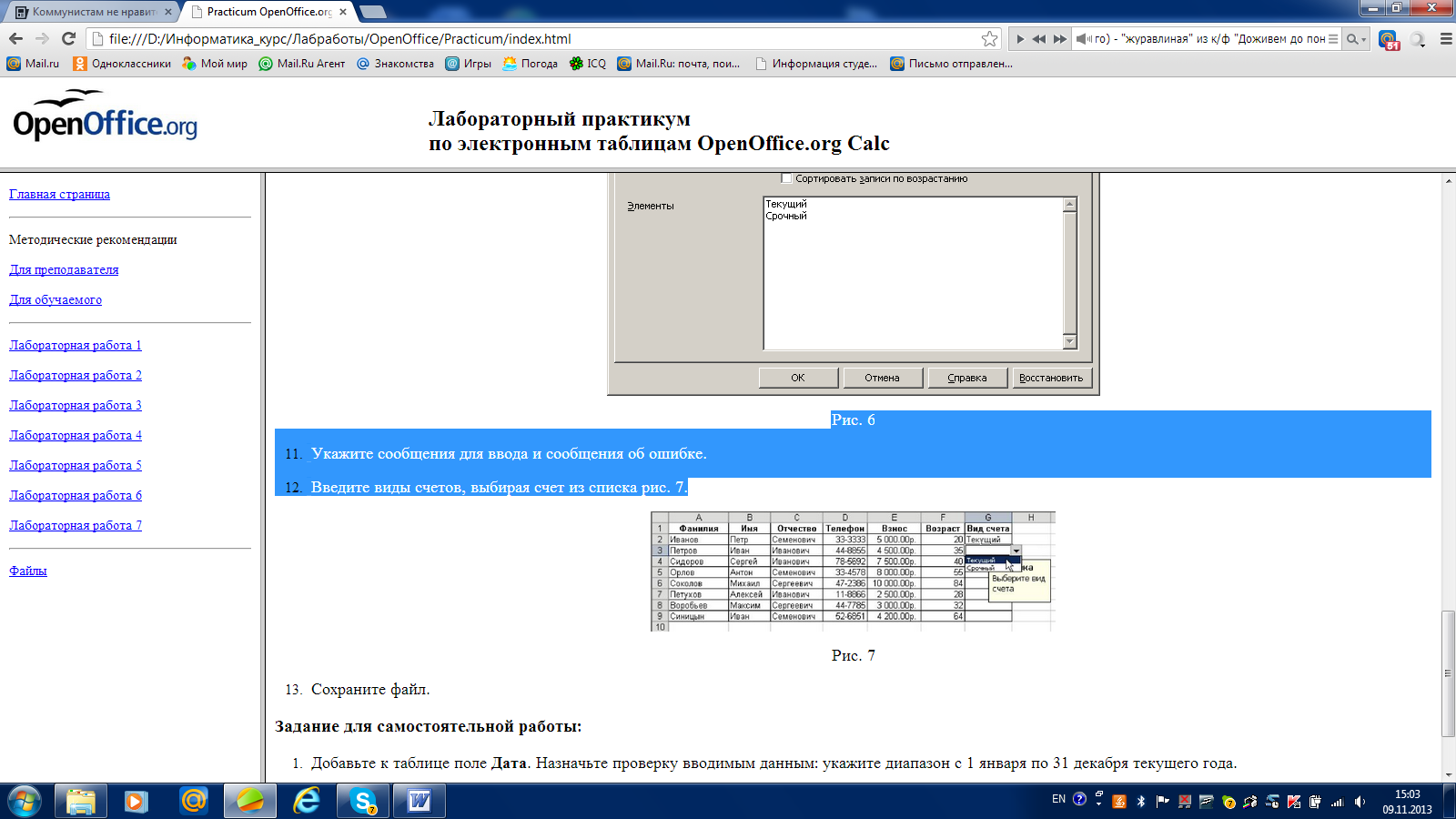1456x819 pixels.
Task: Open the Главная страница link
Action: point(59,194)
